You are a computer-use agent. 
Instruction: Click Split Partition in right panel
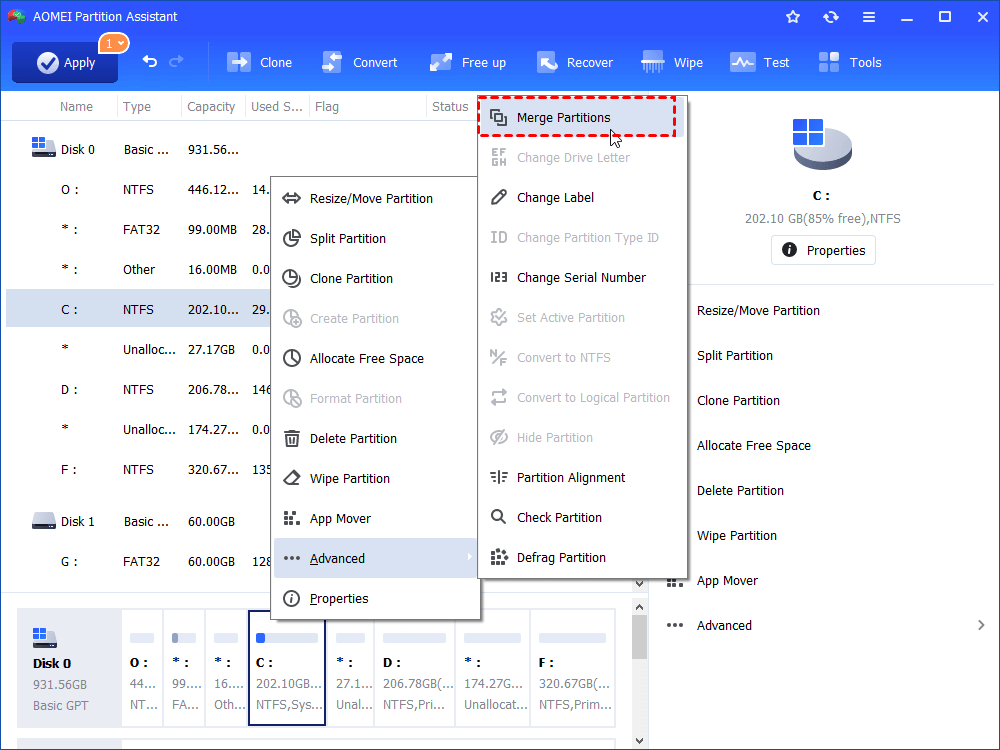pyautogui.click(x=735, y=356)
